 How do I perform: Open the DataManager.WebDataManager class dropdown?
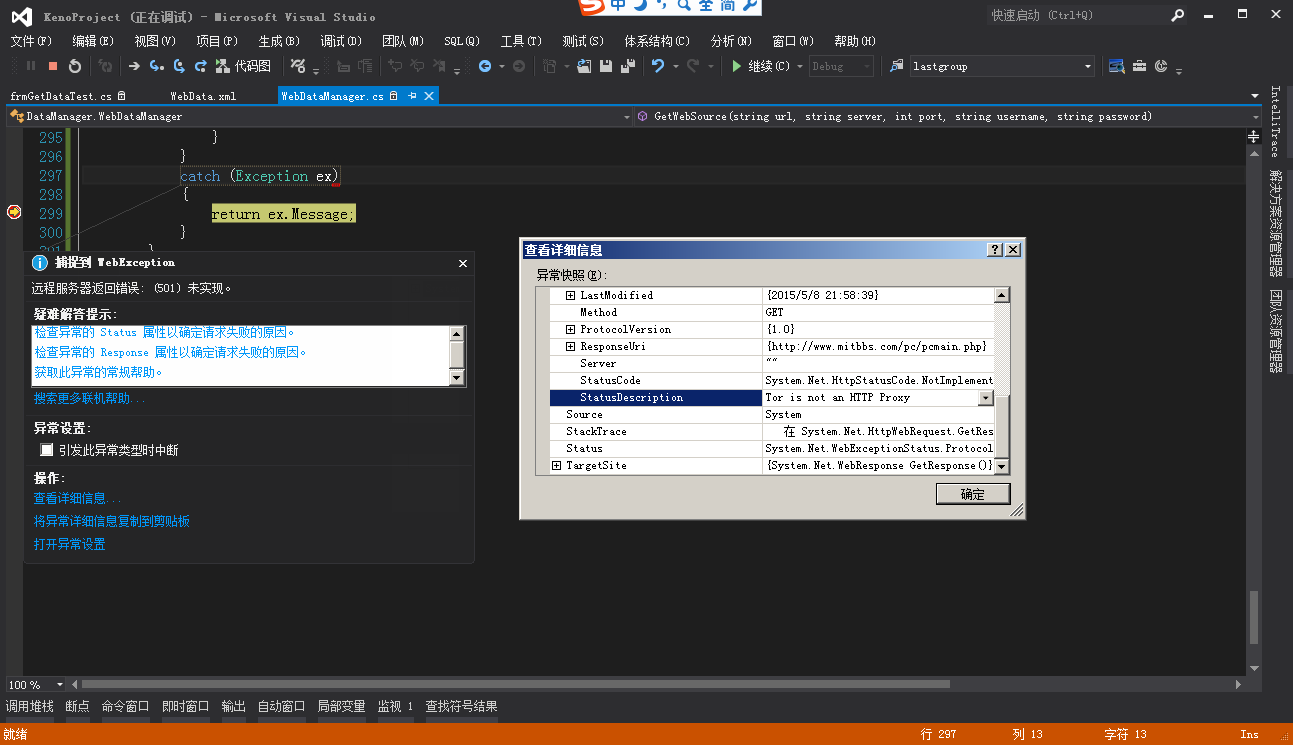pos(627,117)
